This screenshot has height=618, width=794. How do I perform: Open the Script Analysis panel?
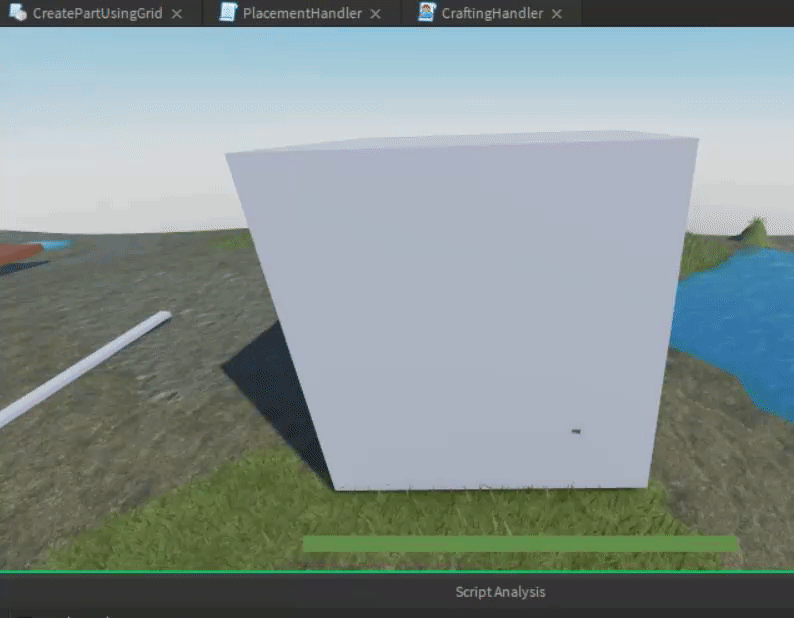pyautogui.click(x=500, y=592)
